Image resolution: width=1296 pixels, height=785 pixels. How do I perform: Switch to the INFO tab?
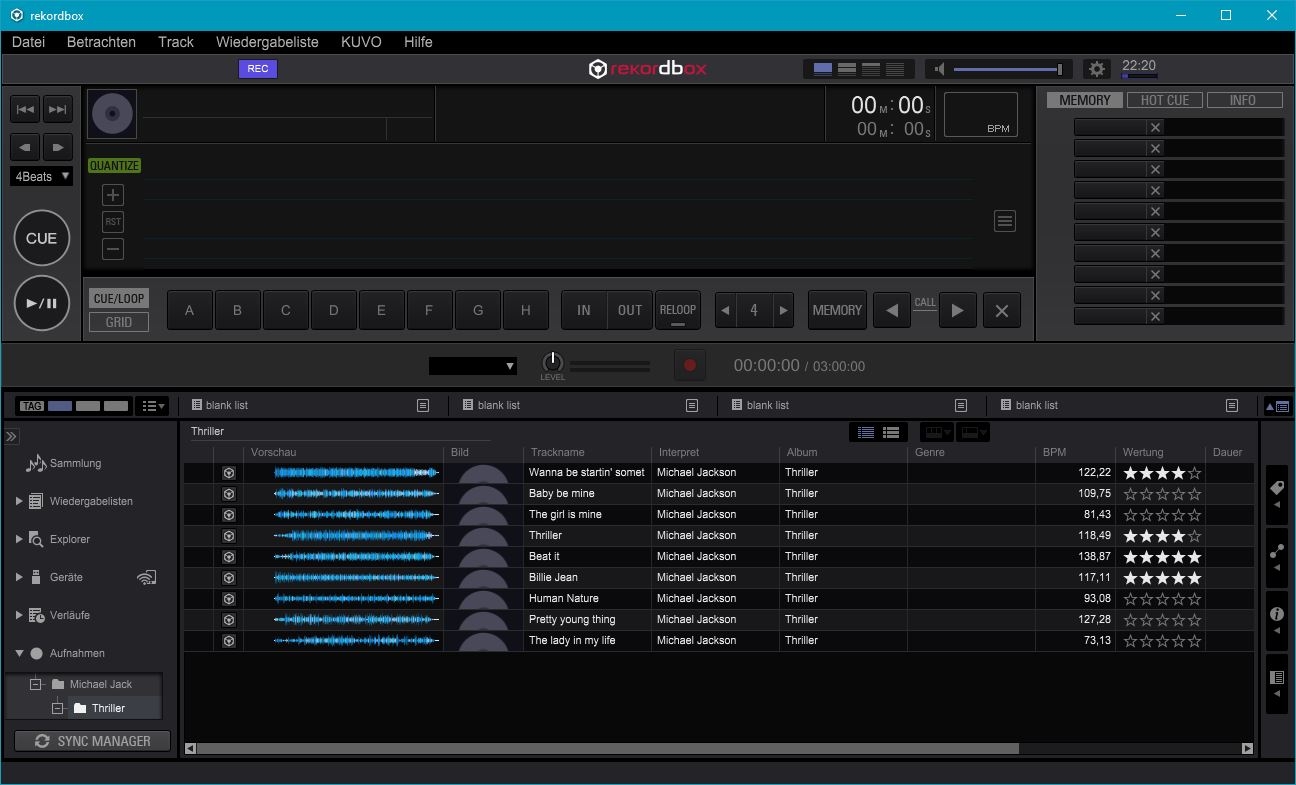1244,100
